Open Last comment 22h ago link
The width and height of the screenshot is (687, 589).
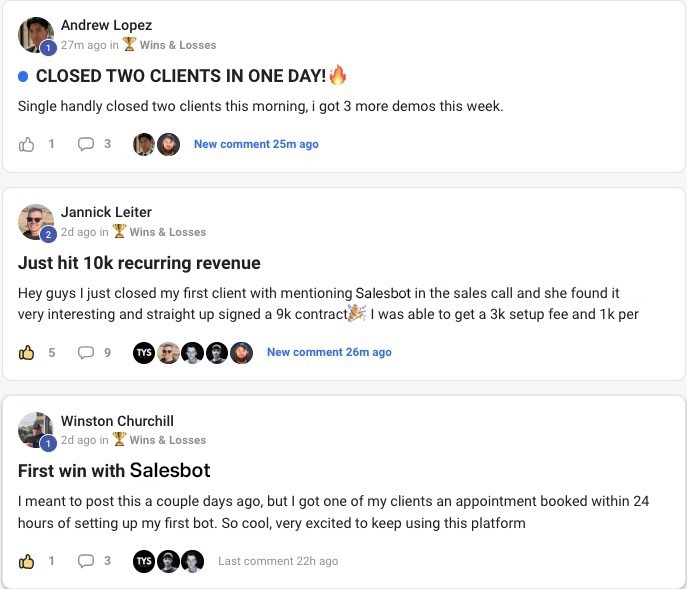278,561
